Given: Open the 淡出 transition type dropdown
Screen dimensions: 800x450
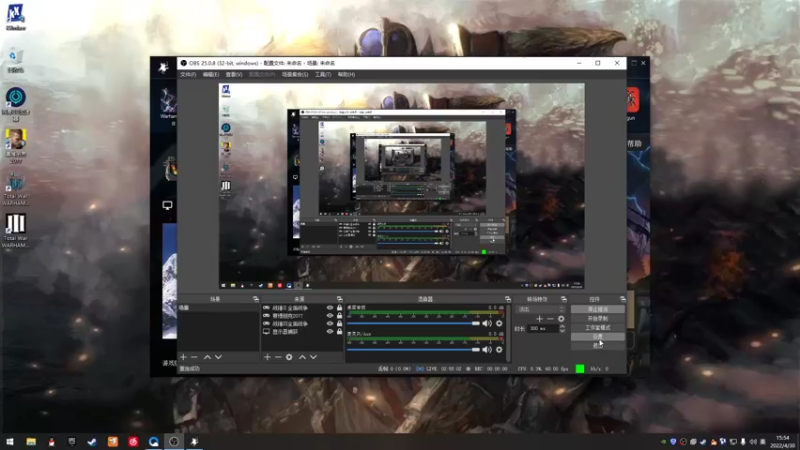Looking at the screenshot, I should click(x=541, y=309).
